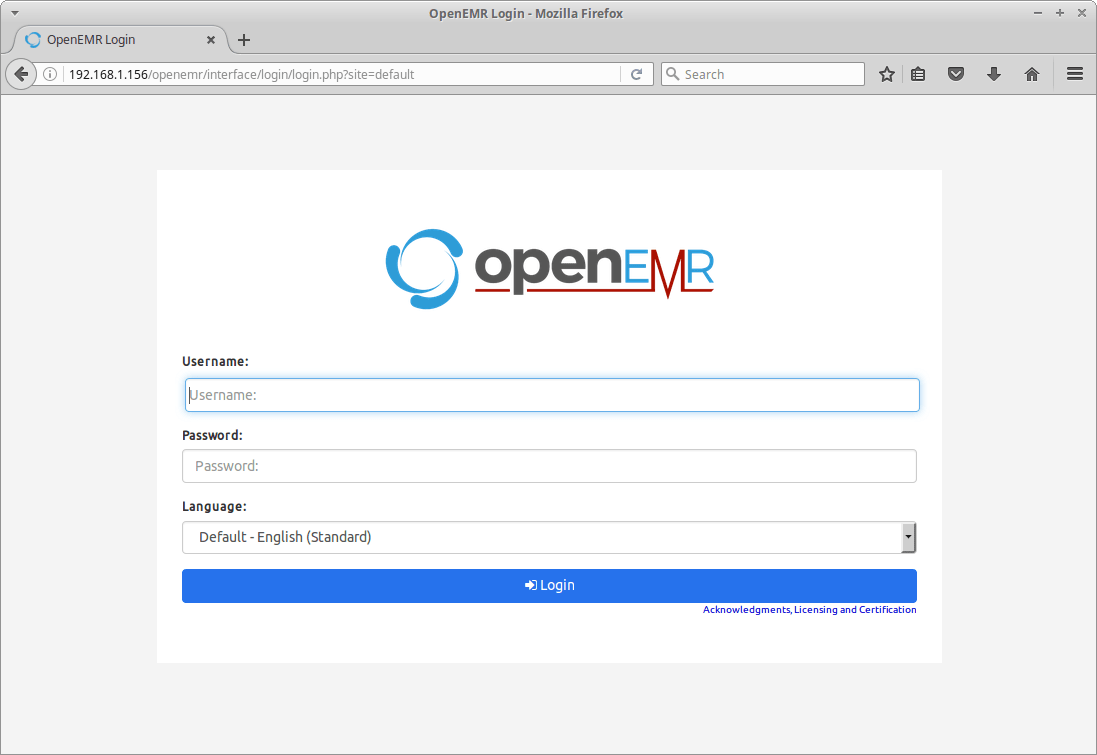Close the OpenEMR Login tab

click(x=210, y=40)
